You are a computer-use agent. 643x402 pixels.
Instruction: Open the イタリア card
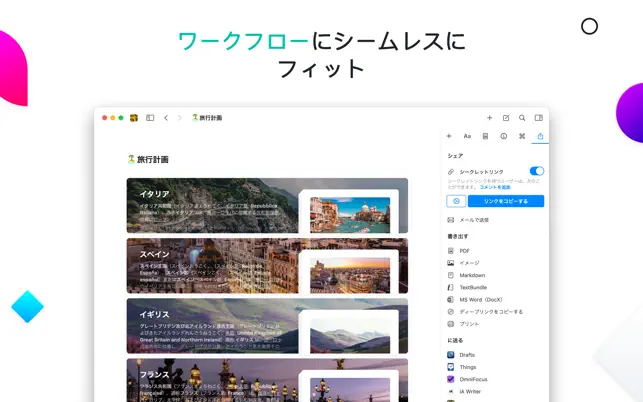[x=267, y=206]
